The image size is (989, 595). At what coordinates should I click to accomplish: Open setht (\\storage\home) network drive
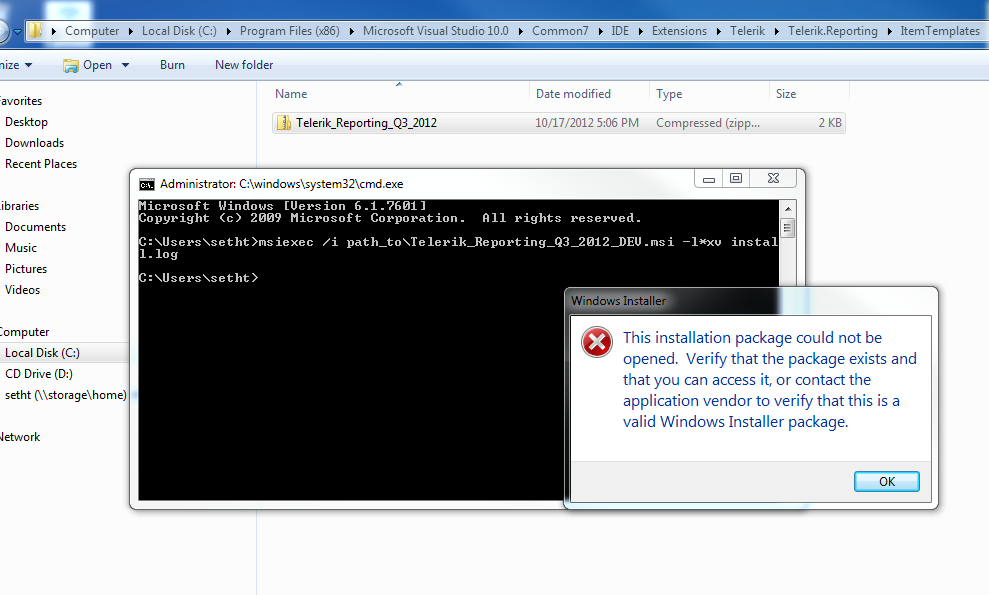click(66, 394)
